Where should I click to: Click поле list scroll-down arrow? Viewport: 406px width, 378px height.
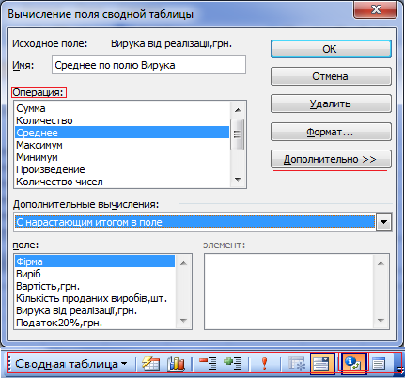point(183,321)
